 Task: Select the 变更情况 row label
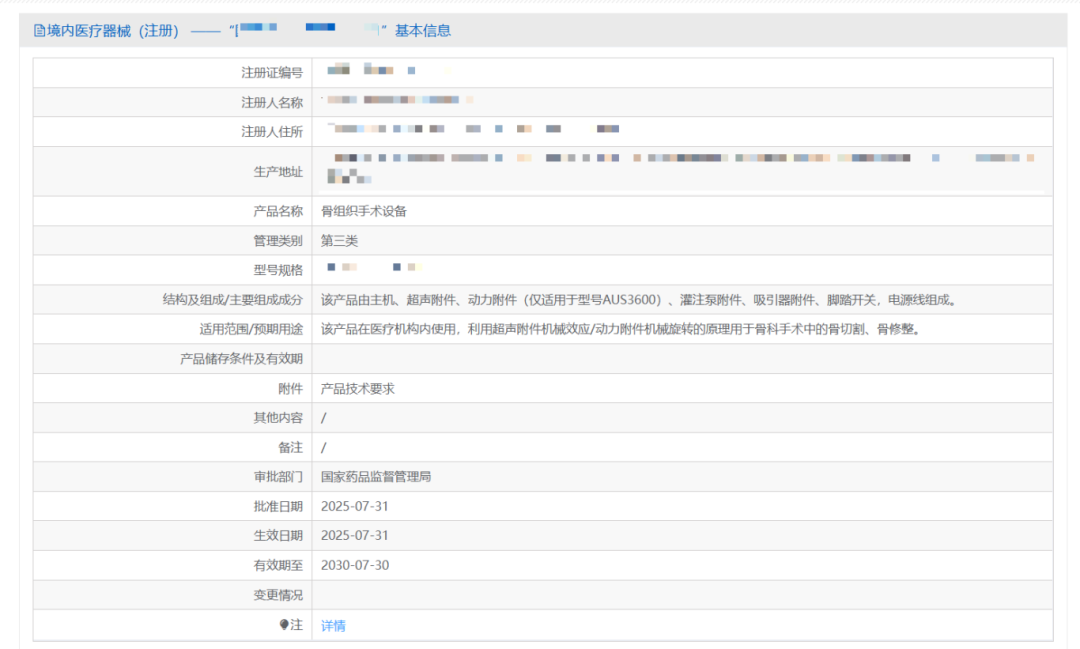point(277,595)
